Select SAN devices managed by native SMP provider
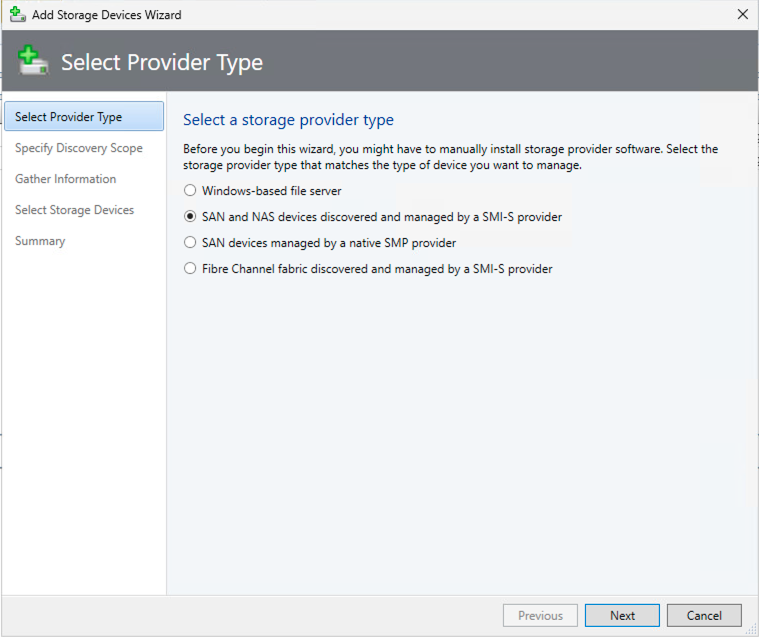 click(190, 242)
